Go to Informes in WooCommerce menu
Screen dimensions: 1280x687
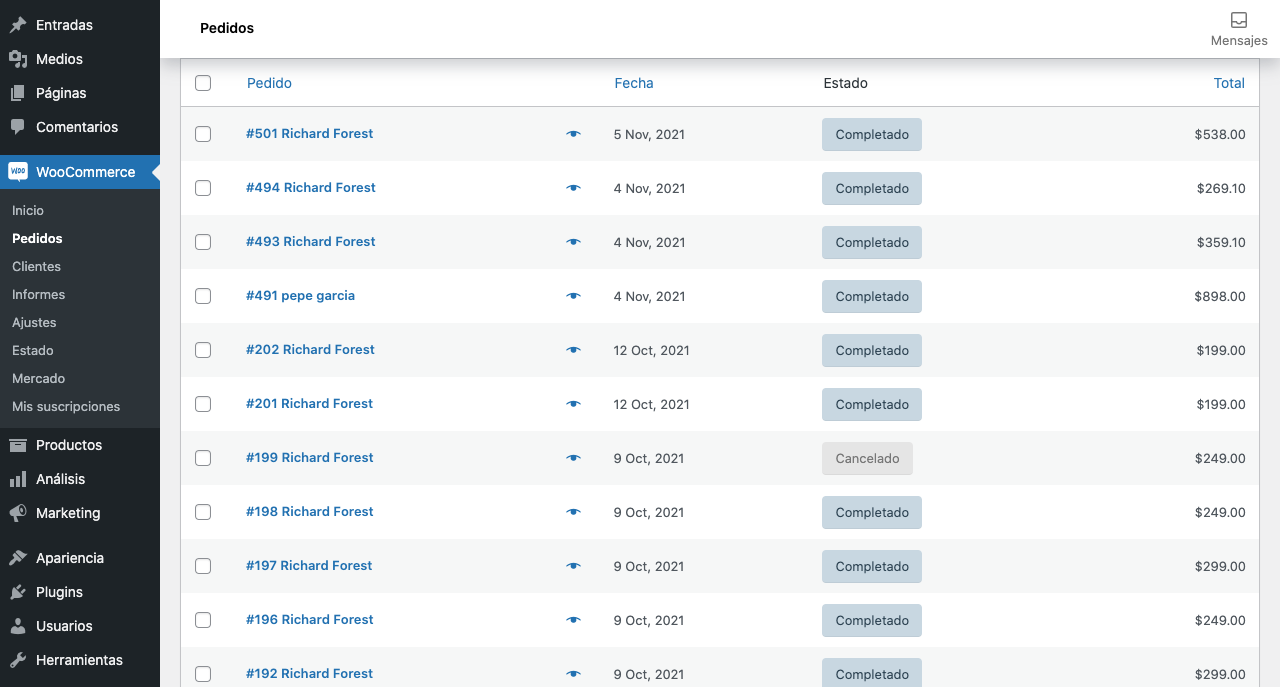[38, 295]
